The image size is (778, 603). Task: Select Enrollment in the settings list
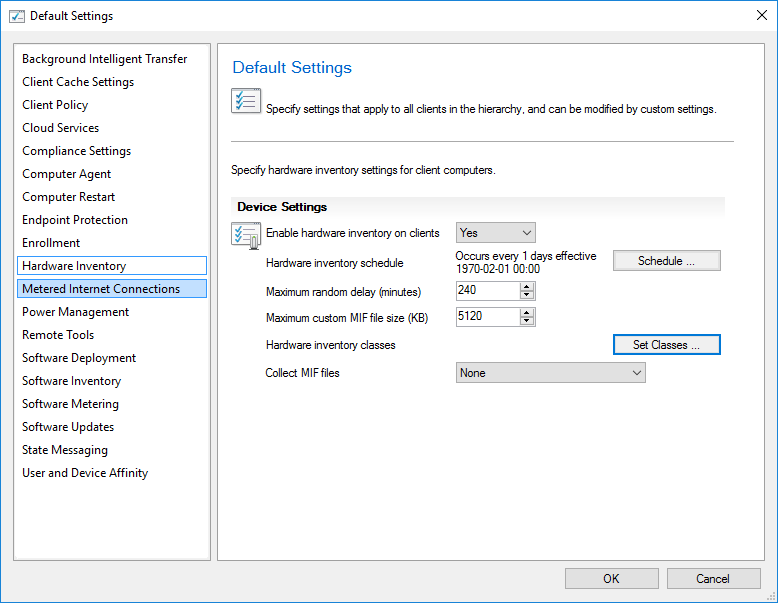pyautogui.click(x=112, y=243)
